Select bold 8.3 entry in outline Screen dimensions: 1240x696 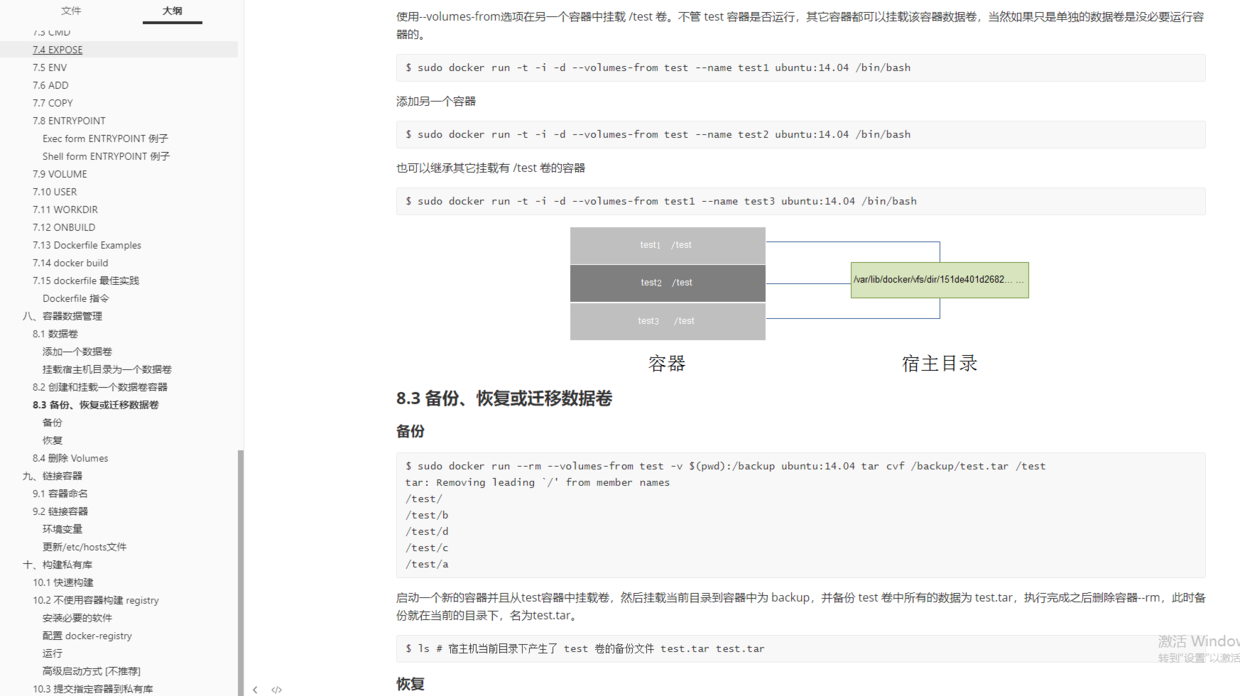[95, 405]
